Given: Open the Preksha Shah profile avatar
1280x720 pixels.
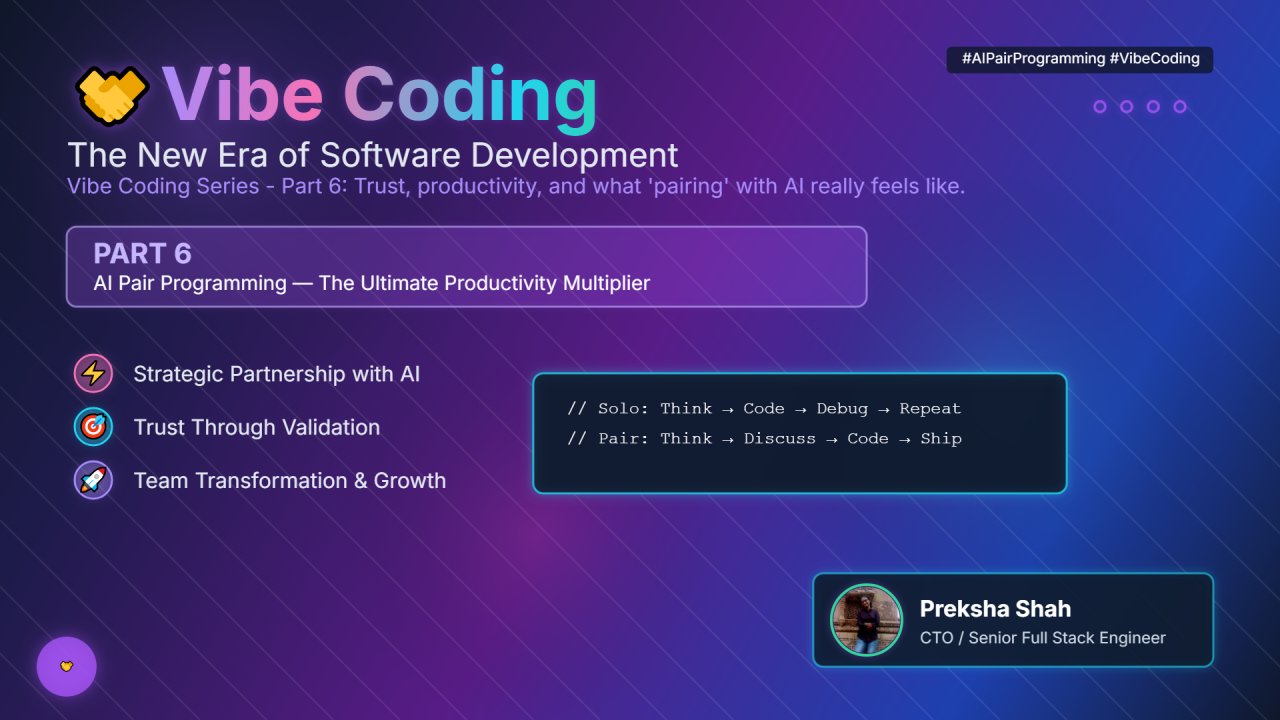Looking at the screenshot, I should pos(866,620).
